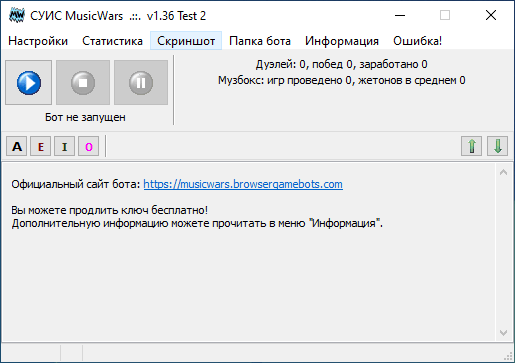Click the log scrollbar down arrow
Viewport: 515px width, 363px height.
[503, 333]
